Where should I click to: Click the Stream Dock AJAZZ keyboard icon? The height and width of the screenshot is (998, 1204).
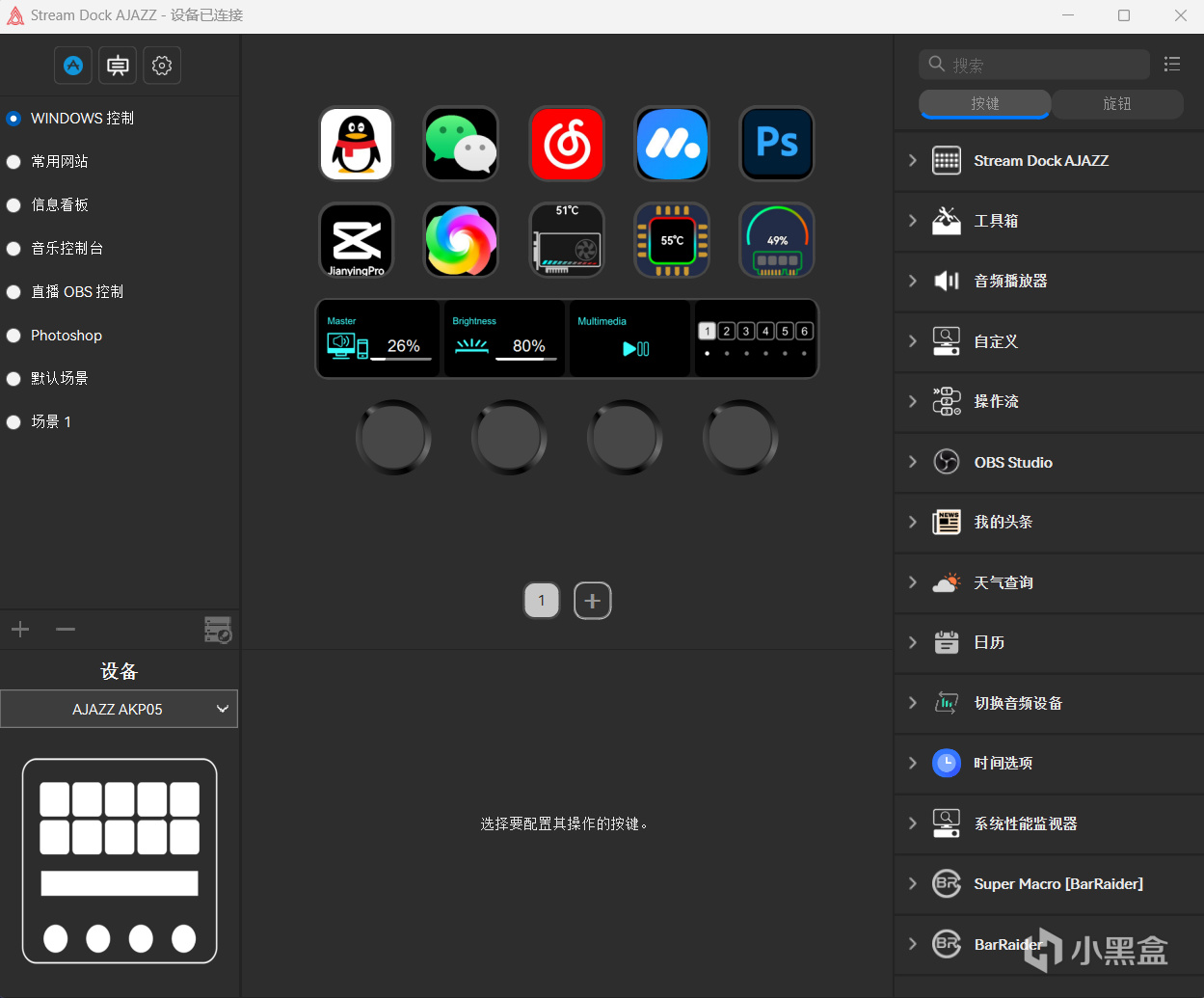click(x=947, y=161)
